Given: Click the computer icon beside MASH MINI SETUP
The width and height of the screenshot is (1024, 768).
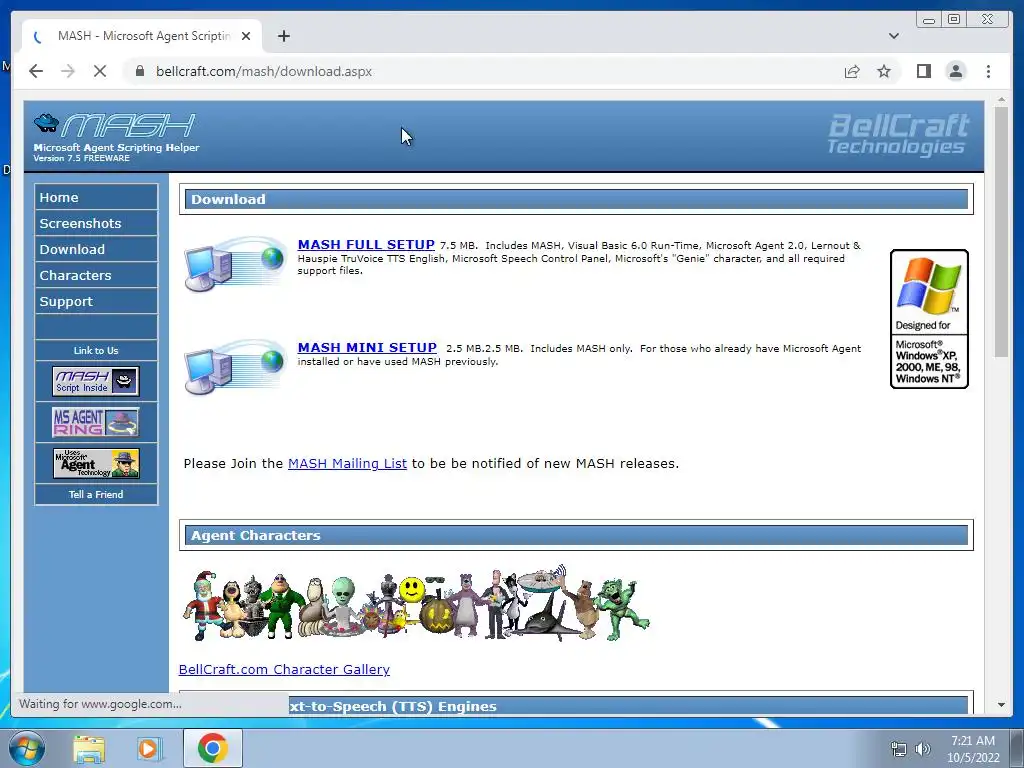Looking at the screenshot, I should pos(236,367).
